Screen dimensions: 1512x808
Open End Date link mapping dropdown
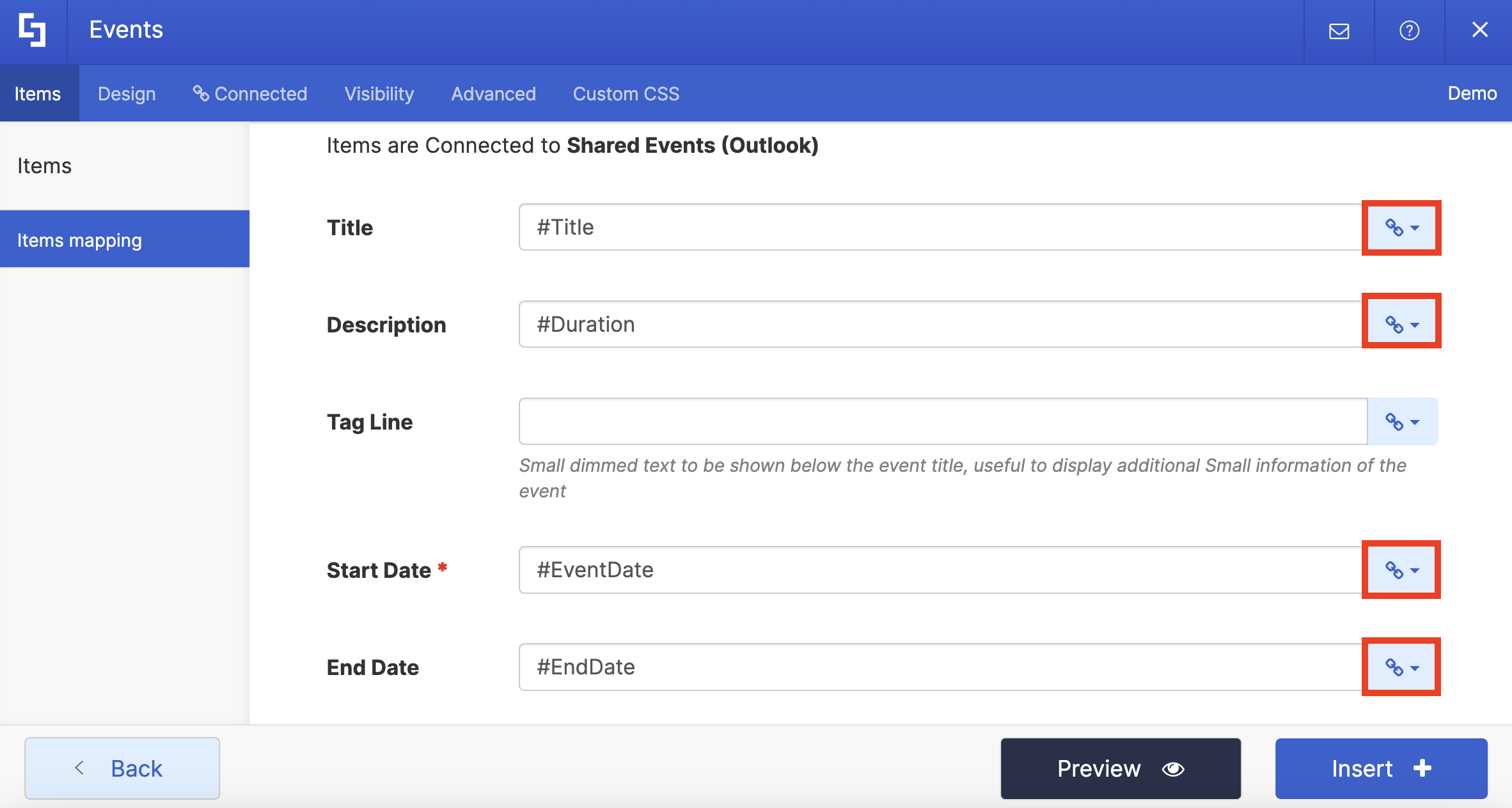tap(1401, 667)
